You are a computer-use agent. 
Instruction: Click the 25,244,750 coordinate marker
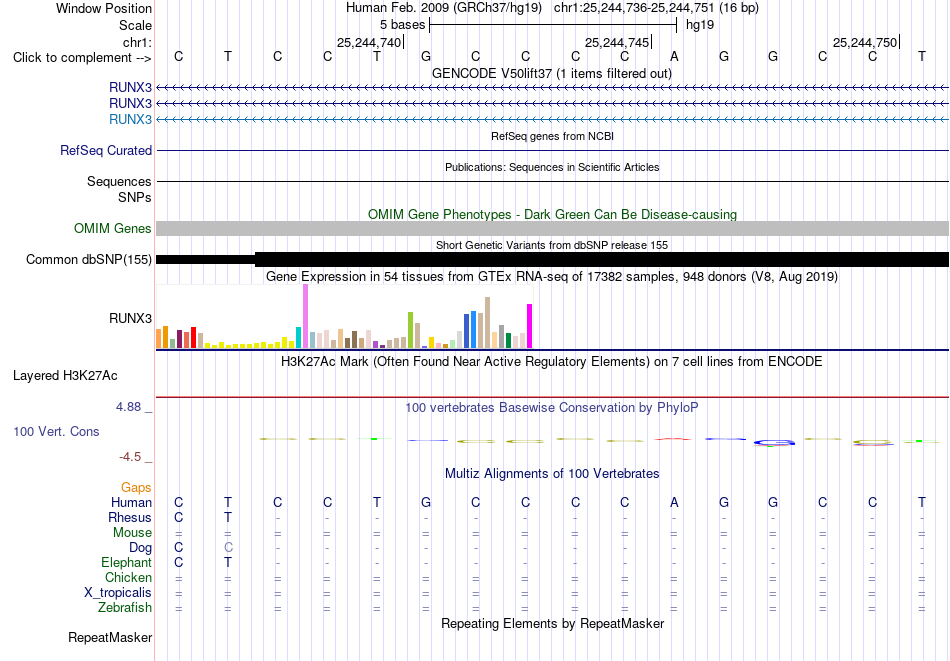coord(865,42)
